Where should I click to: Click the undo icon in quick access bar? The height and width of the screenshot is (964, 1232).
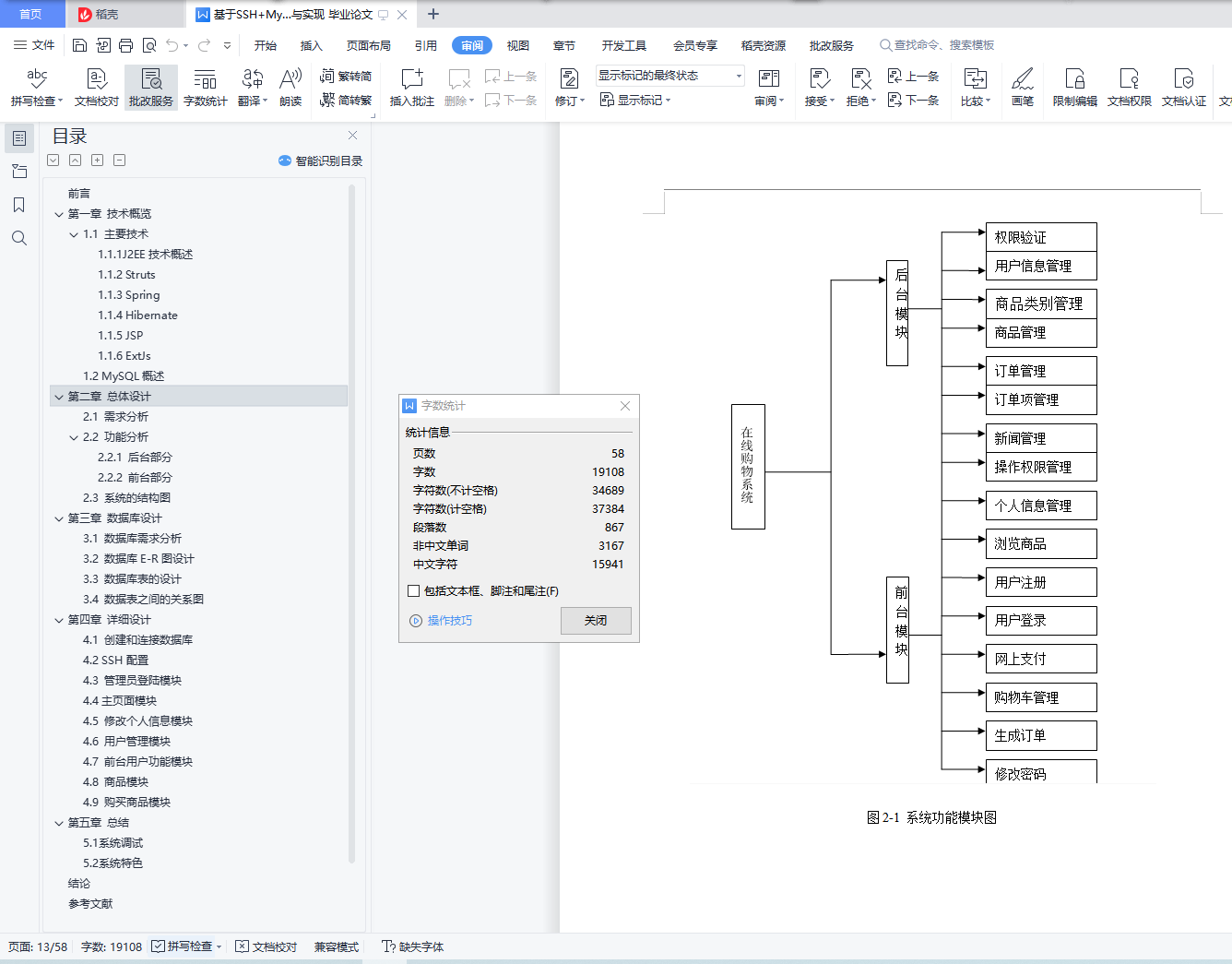172,45
